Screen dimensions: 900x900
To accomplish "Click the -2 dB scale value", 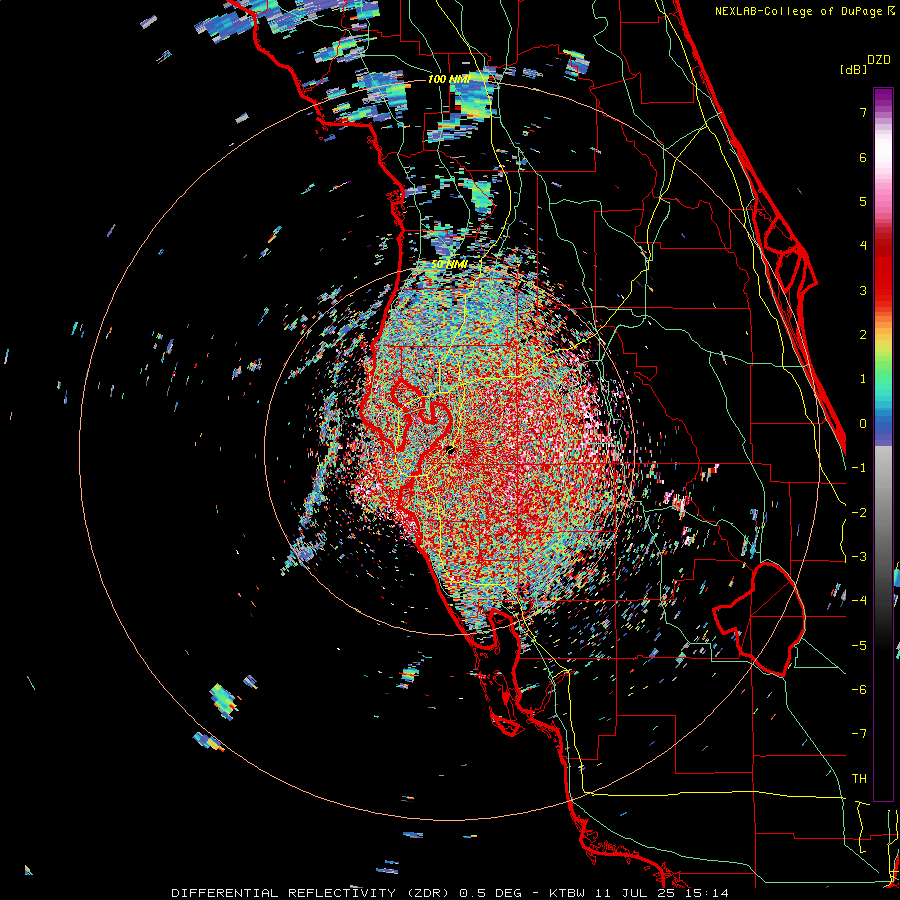I will (x=859, y=513).
